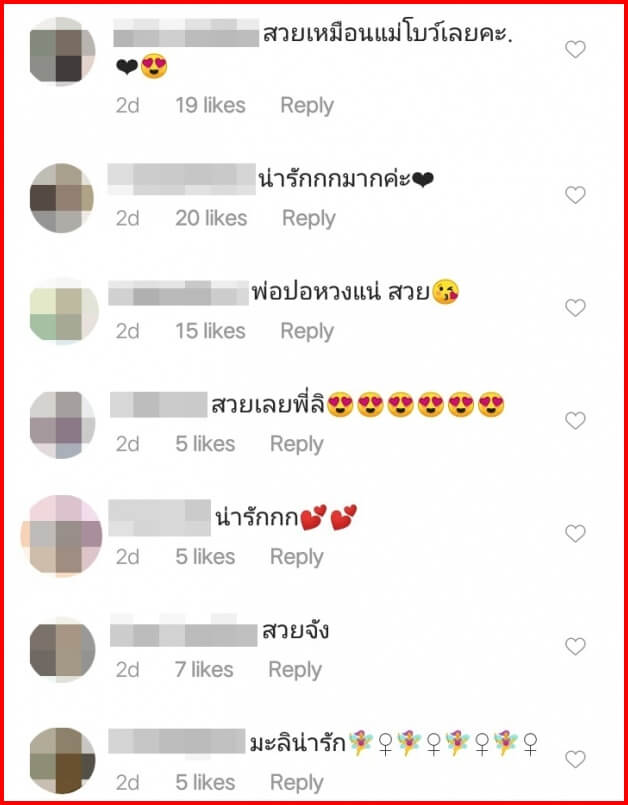Image resolution: width=628 pixels, height=805 pixels.
Task: View the 7 likes list
Action: tap(204, 669)
